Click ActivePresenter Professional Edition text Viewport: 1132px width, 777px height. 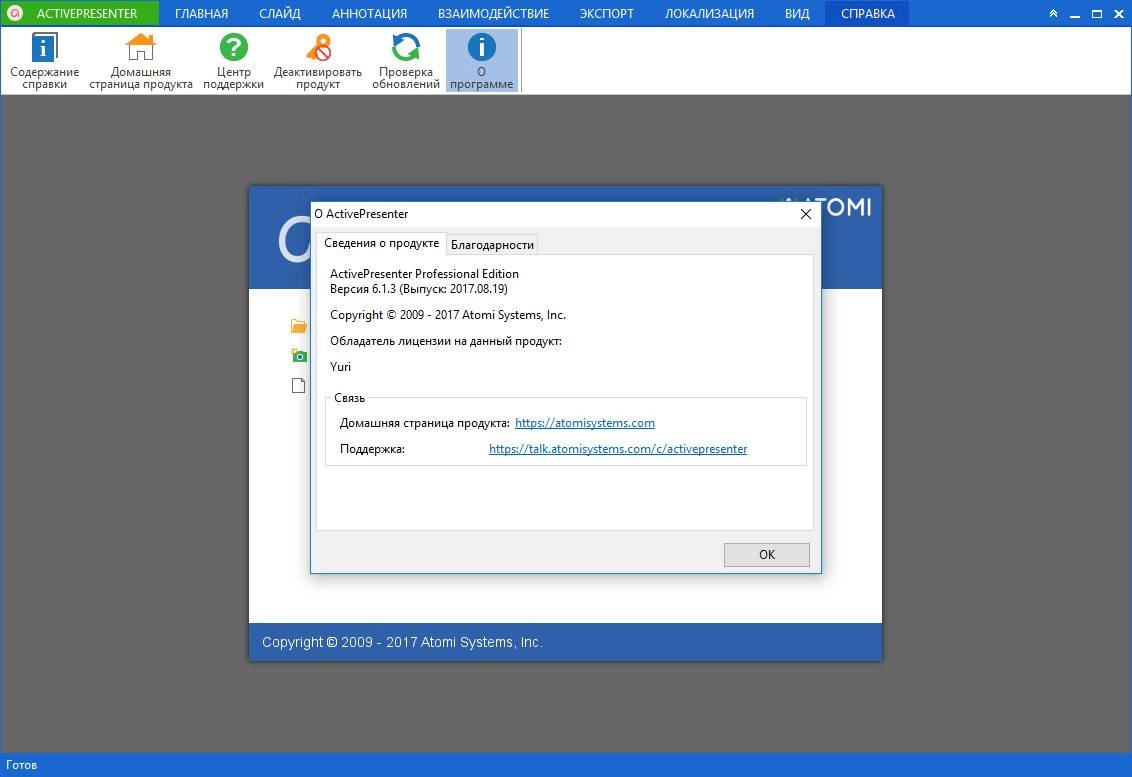point(424,274)
